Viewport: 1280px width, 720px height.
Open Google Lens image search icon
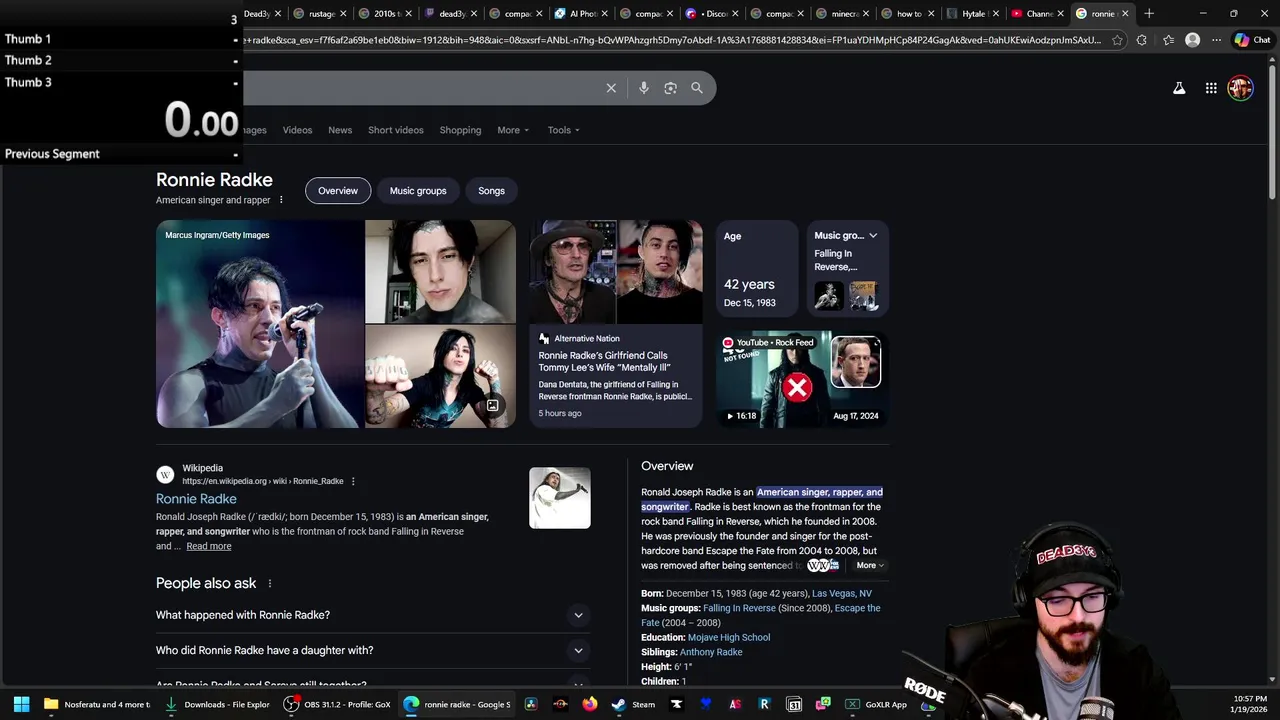tap(670, 88)
